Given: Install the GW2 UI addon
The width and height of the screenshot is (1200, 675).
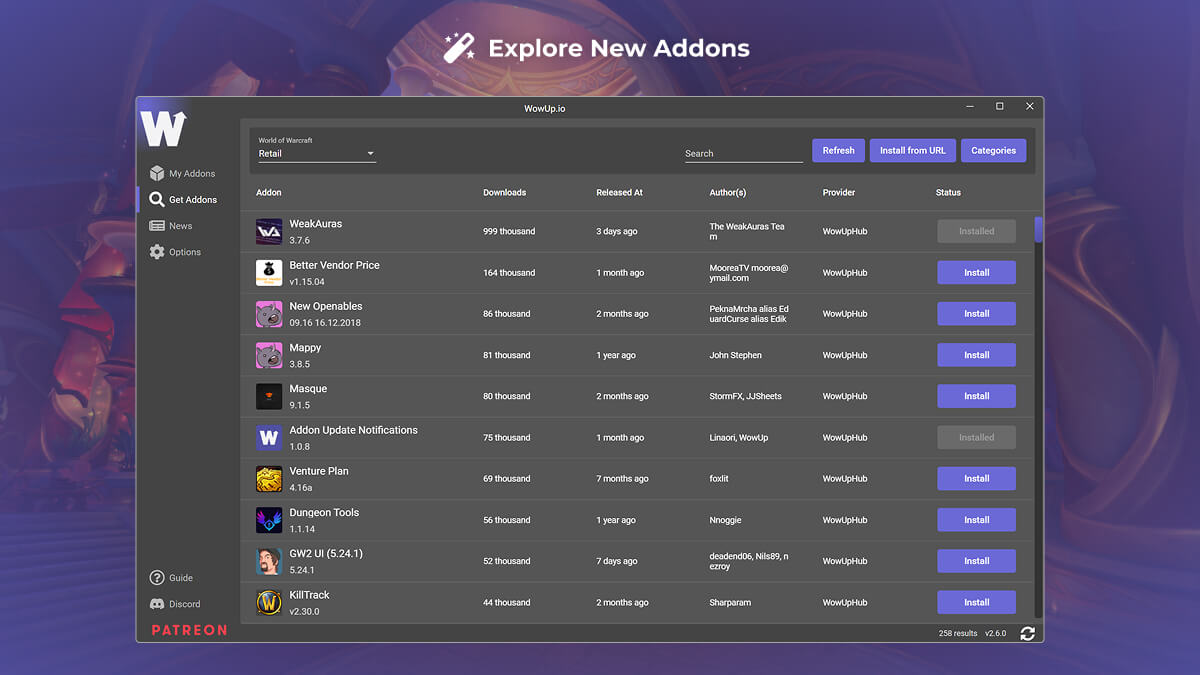Looking at the screenshot, I should (x=976, y=561).
